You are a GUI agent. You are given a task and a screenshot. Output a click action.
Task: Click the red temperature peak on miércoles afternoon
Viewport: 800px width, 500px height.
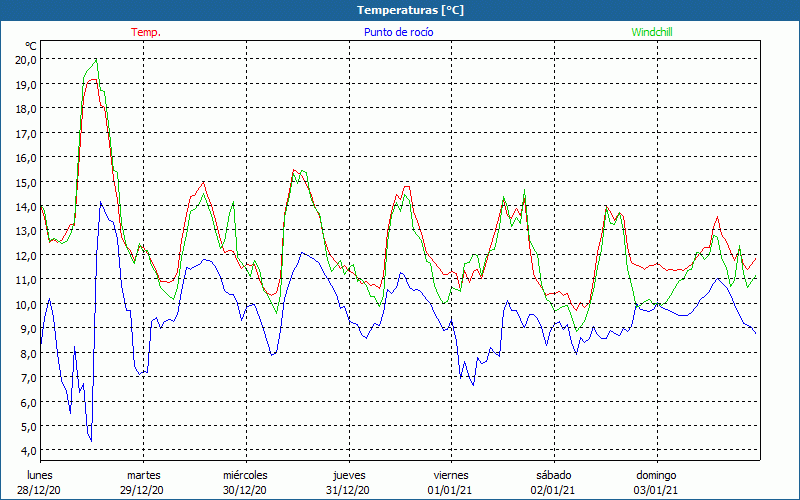294,170
